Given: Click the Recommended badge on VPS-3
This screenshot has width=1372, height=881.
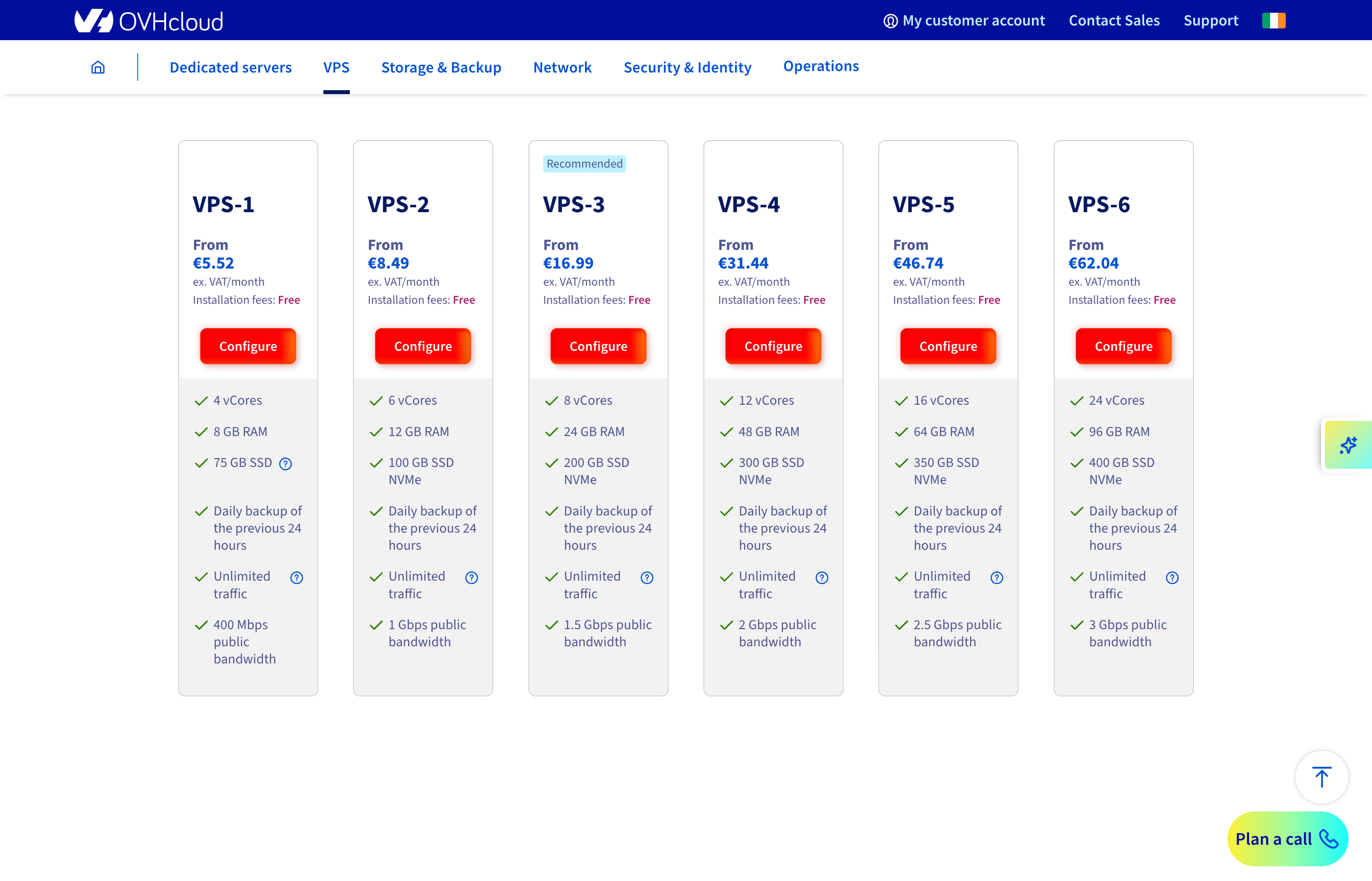Looking at the screenshot, I should tap(584, 164).
